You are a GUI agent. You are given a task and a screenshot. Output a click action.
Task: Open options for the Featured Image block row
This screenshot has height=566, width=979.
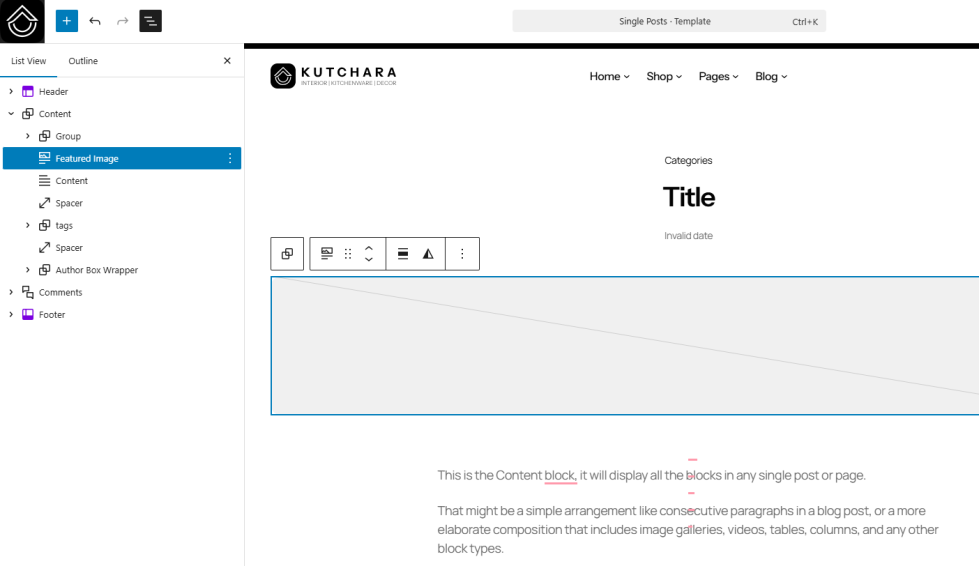coord(230,159)
